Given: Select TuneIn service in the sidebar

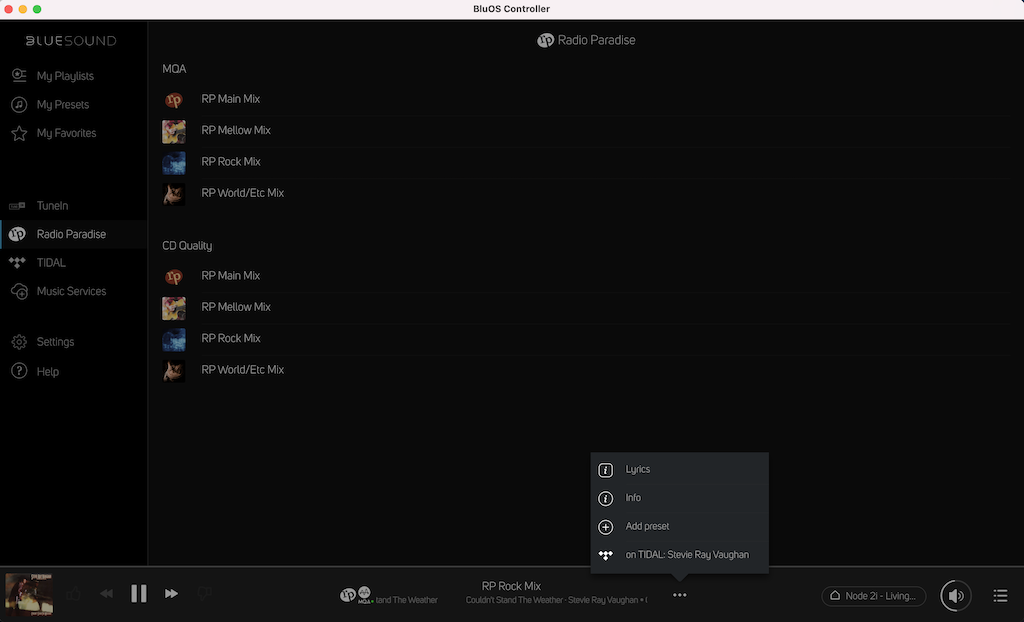Looking at the screenshot, I should [x=73, y=206].
